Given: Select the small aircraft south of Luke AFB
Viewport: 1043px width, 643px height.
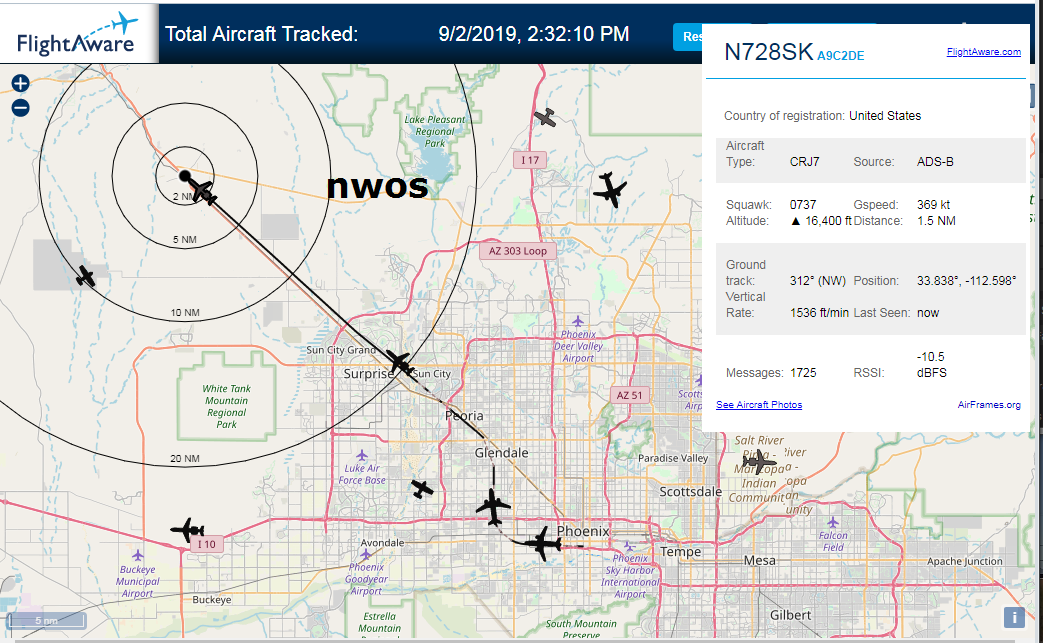Looking at the screenshot, I should 422,489.
